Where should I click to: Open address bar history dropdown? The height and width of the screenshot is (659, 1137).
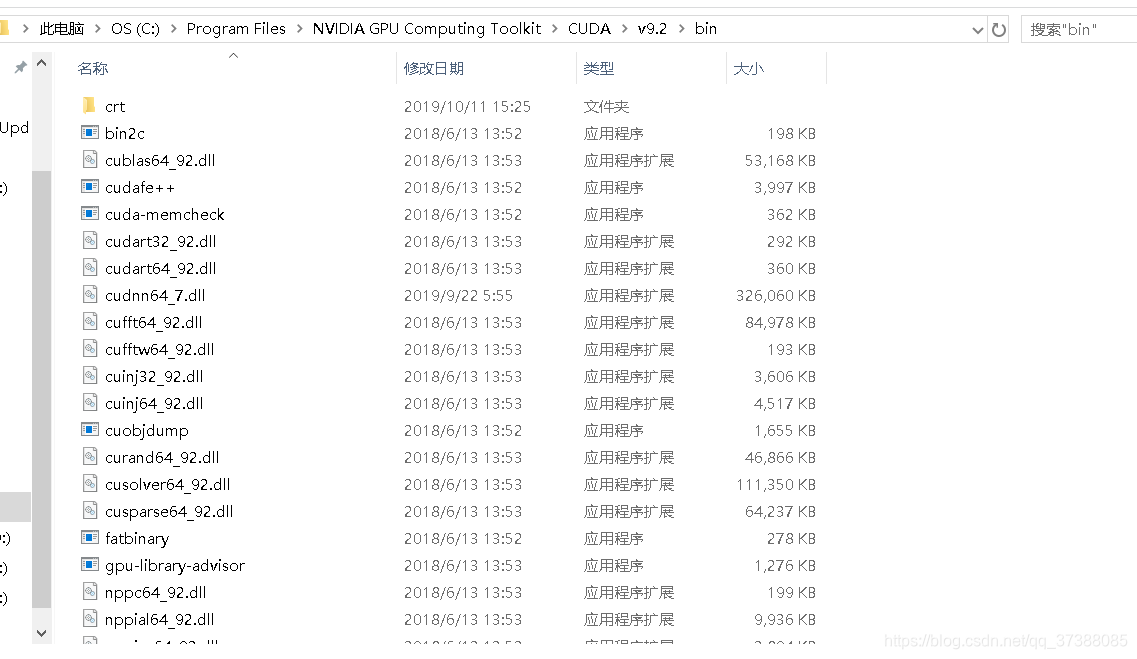[x=977, y=30]
